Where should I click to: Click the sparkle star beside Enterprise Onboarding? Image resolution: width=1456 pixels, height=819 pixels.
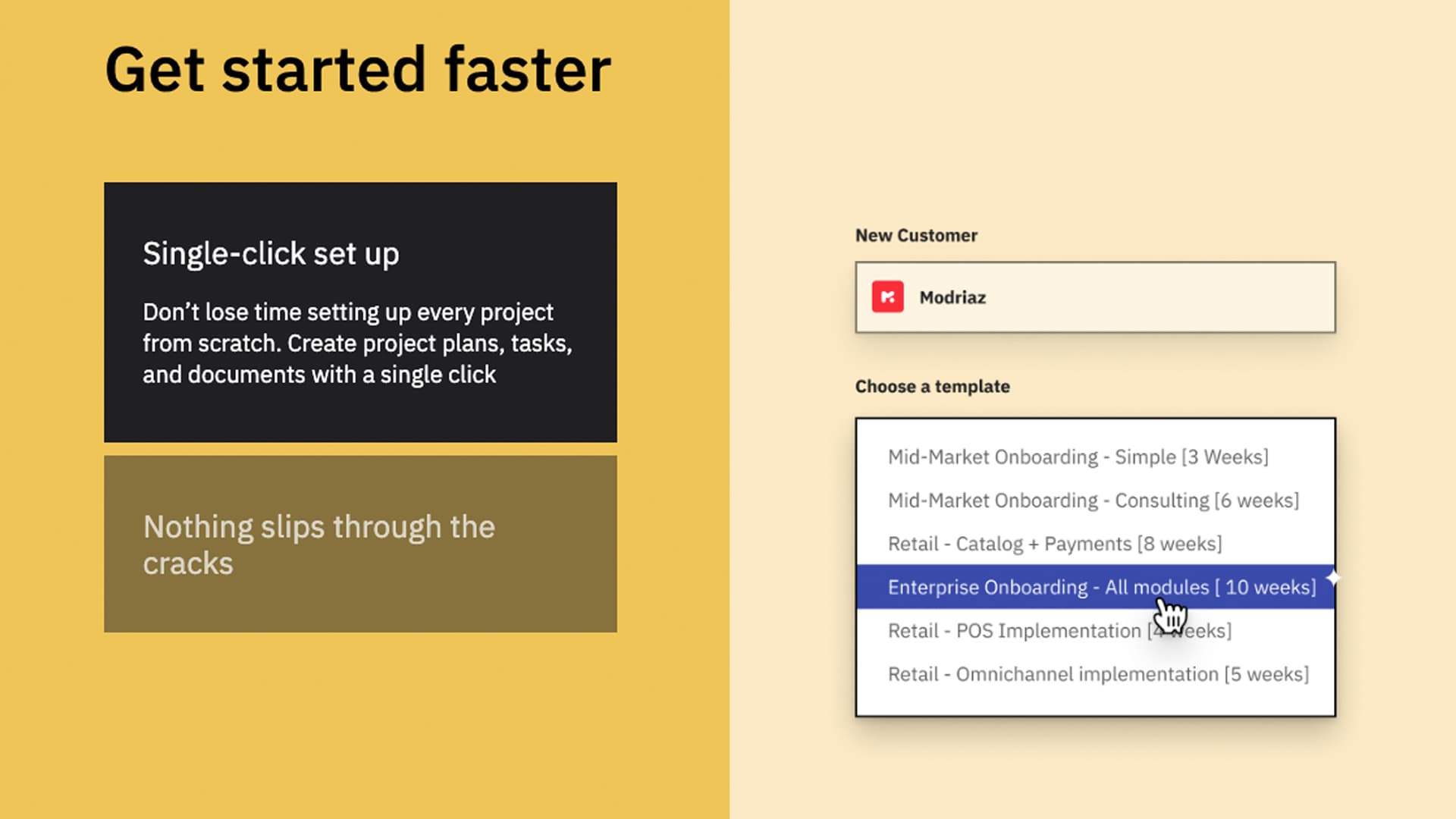(1333, 579)
